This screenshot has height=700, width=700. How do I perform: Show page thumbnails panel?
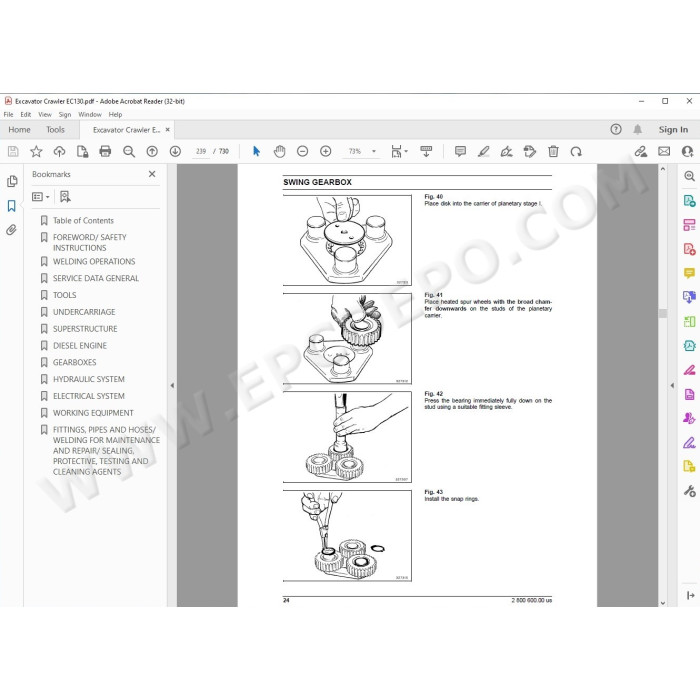coord(12,181)
